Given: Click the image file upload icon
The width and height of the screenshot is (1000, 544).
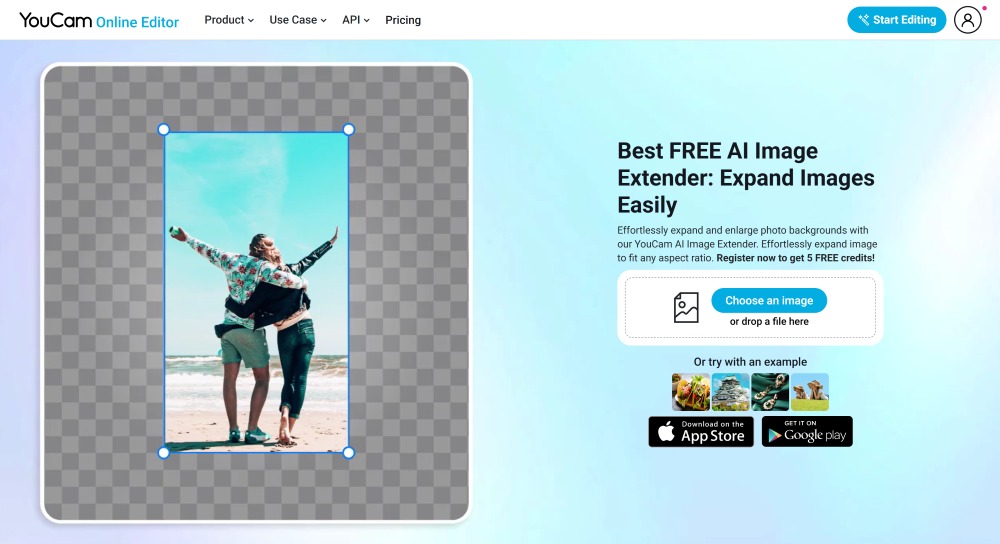Looking at the screenshot, I should click(x=686, y=307).
